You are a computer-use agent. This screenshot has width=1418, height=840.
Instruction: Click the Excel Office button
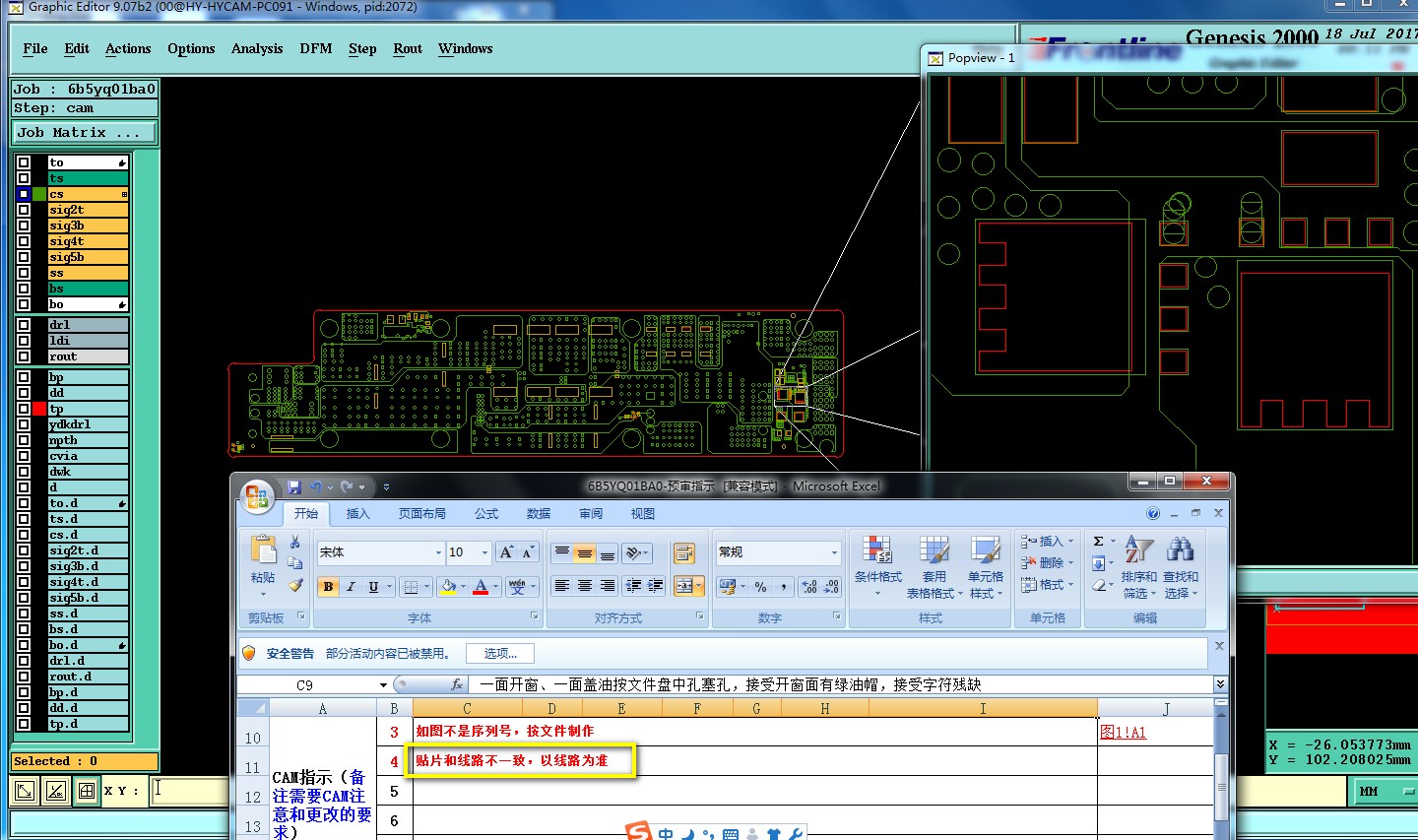pos(257,497)
